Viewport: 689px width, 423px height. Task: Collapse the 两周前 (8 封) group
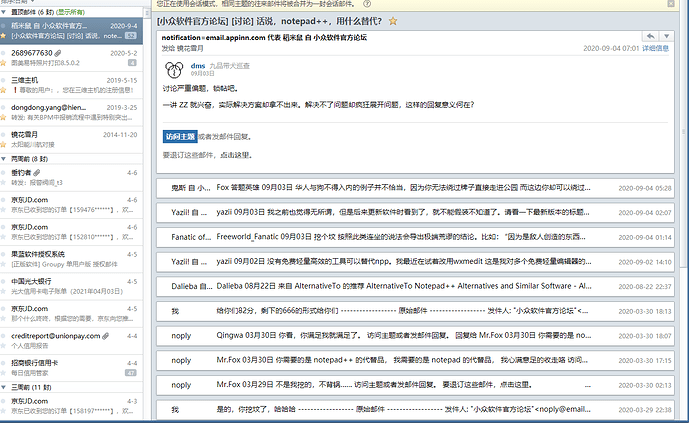(x=4, y=159)
